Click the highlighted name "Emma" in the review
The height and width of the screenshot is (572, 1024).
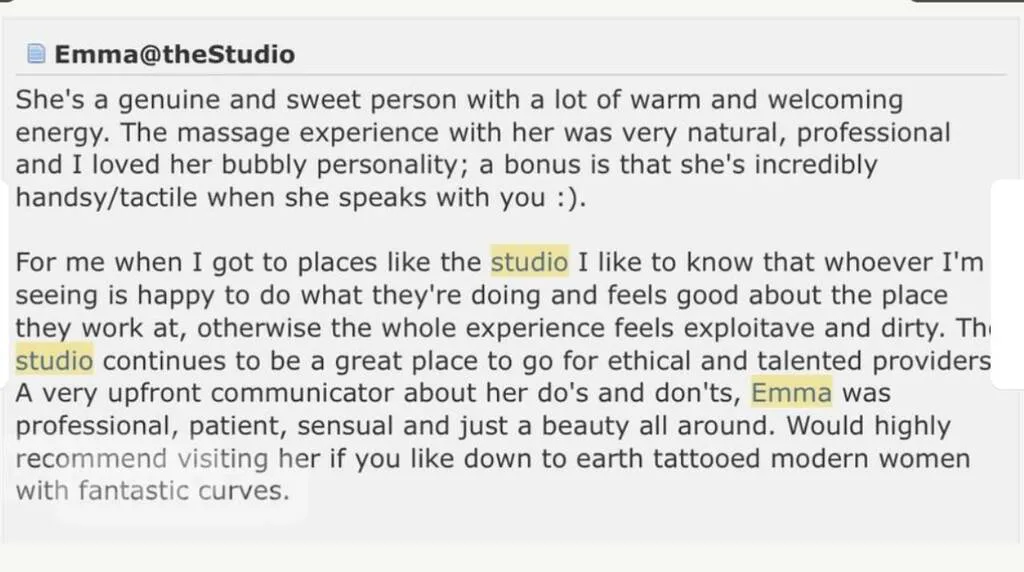tap(791, 392)
